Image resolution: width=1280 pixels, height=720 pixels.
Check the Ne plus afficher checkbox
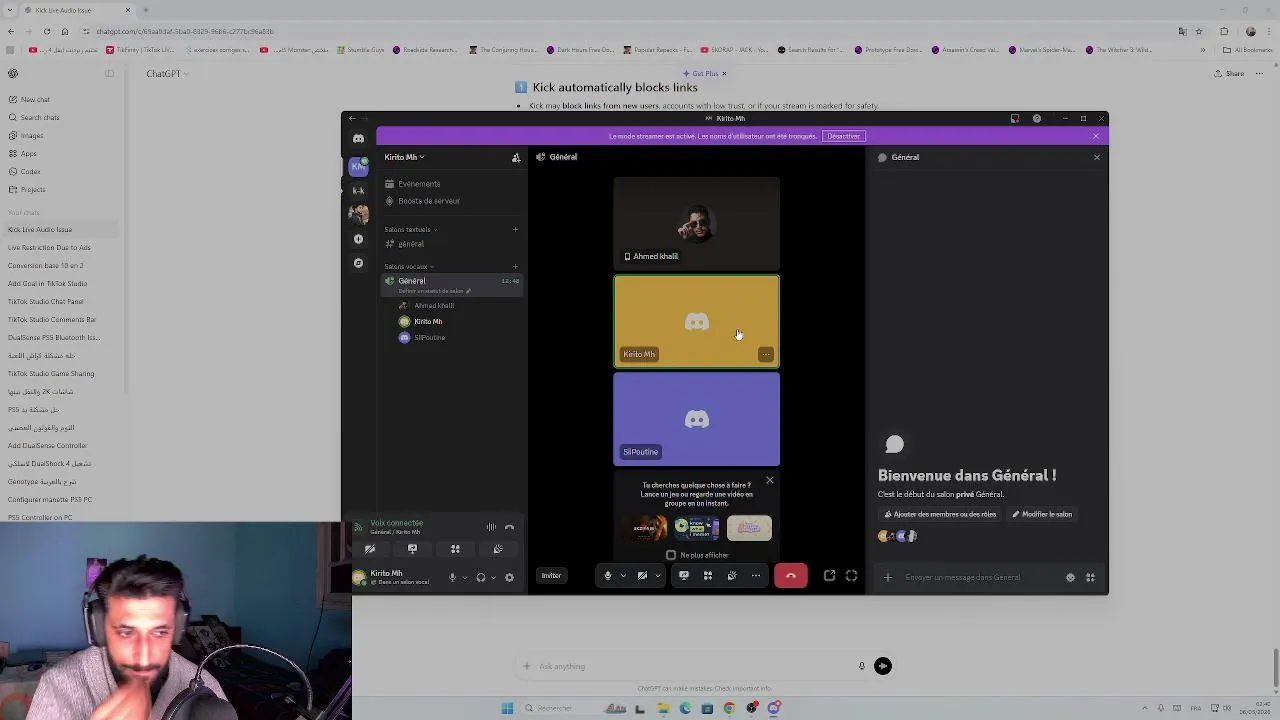coord(671,555)
